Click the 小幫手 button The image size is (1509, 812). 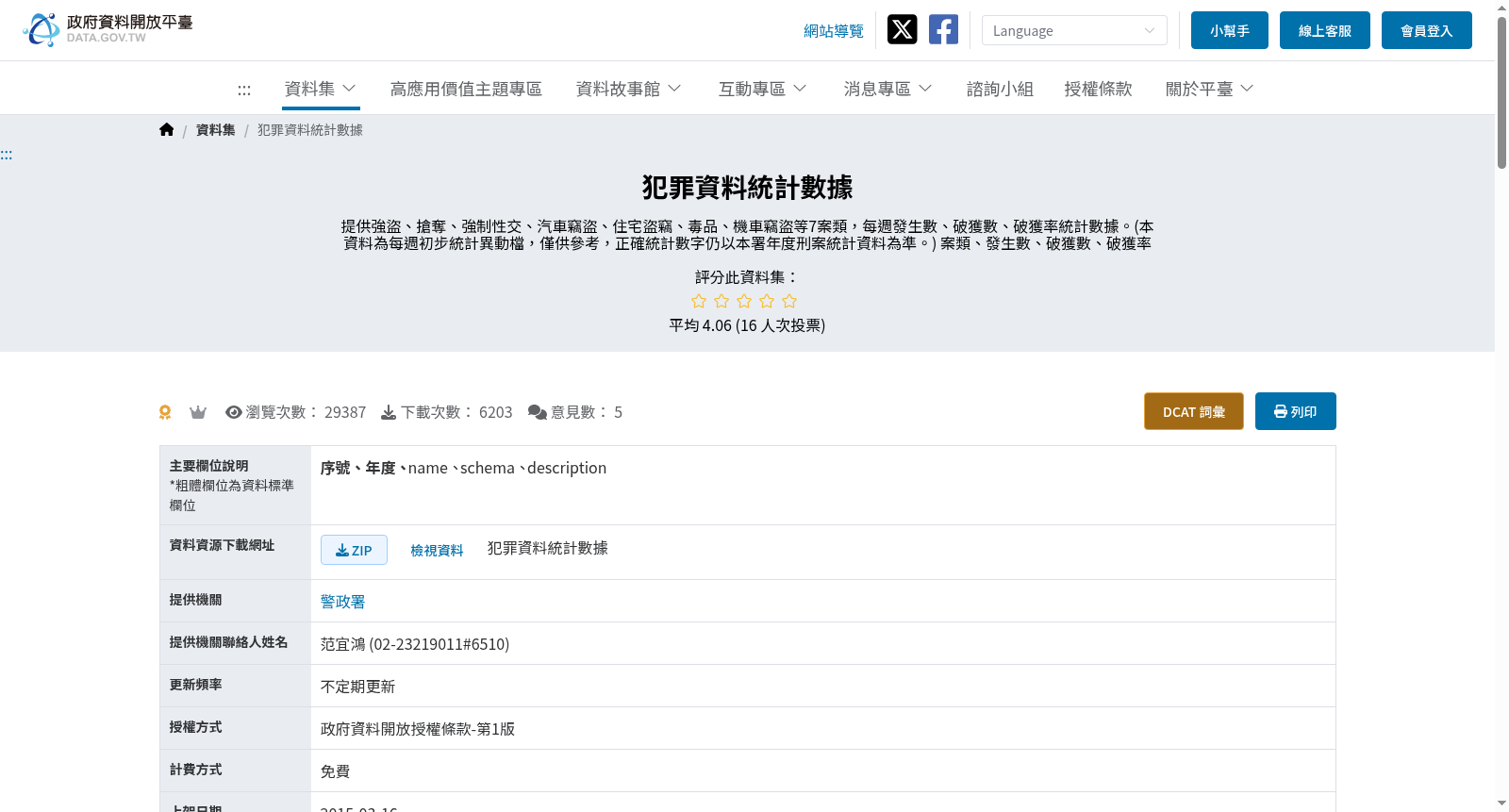[1230, 30]
